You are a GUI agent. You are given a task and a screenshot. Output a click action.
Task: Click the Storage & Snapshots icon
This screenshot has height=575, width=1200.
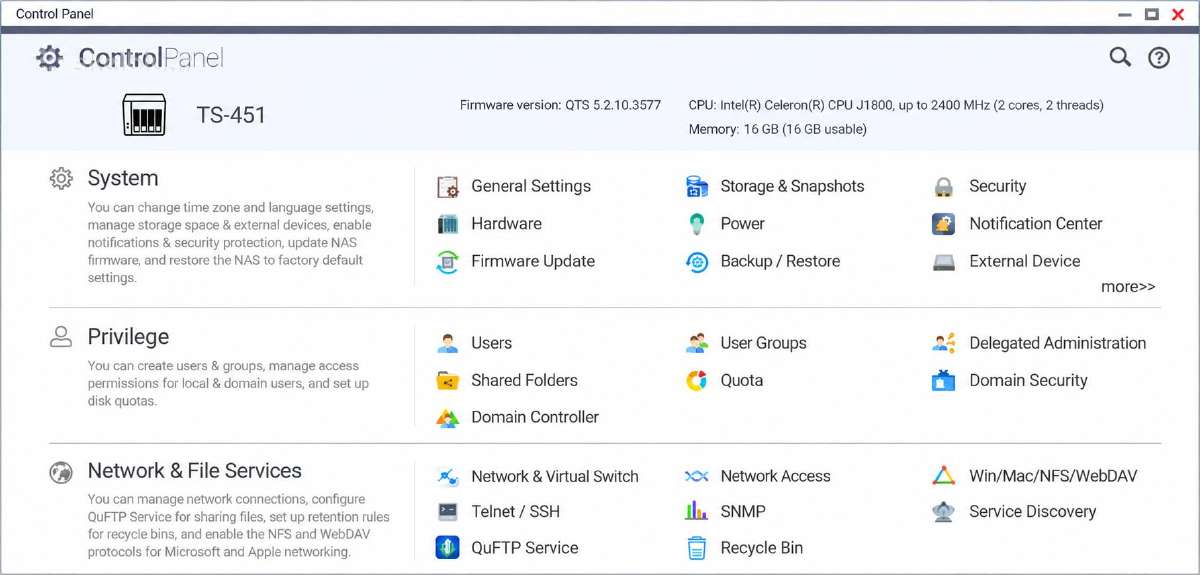point(697,187)
